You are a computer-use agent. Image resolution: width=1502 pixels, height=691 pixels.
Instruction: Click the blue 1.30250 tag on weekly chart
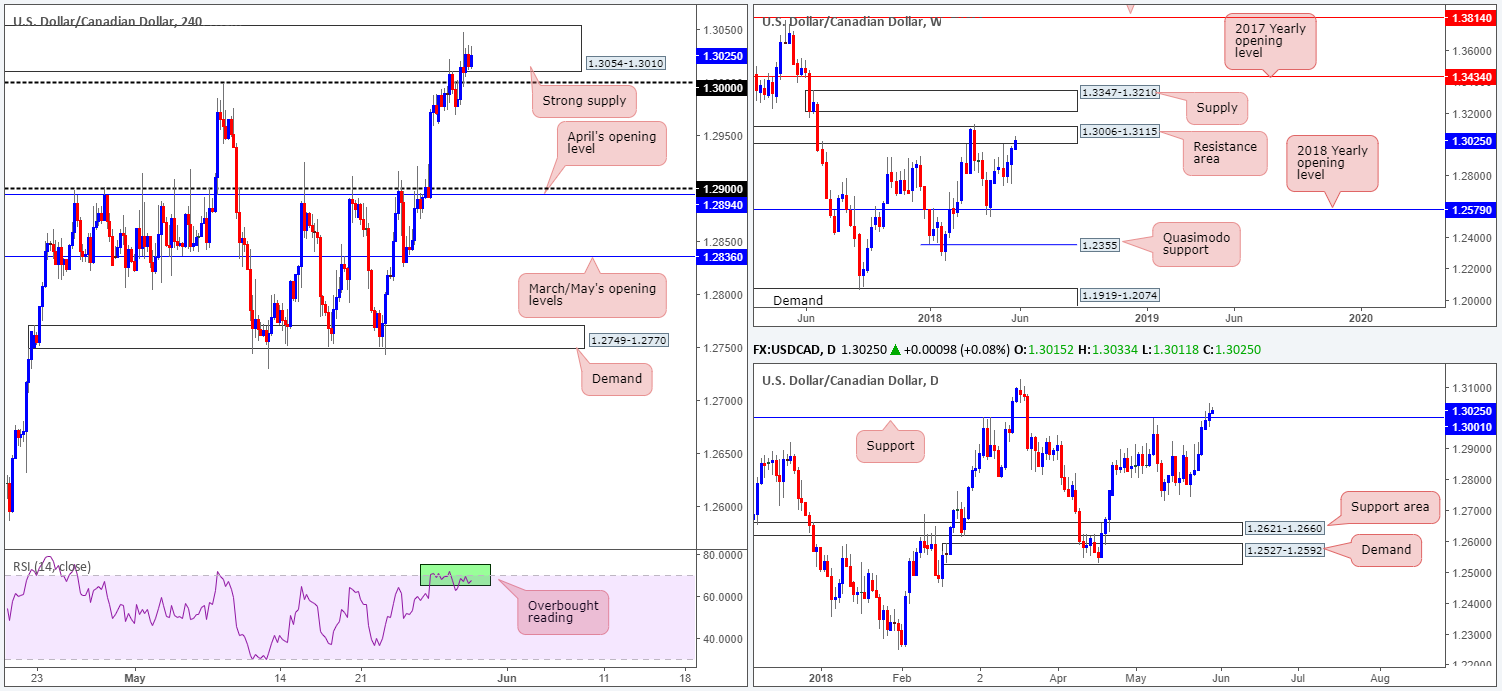coord(1473,142)
